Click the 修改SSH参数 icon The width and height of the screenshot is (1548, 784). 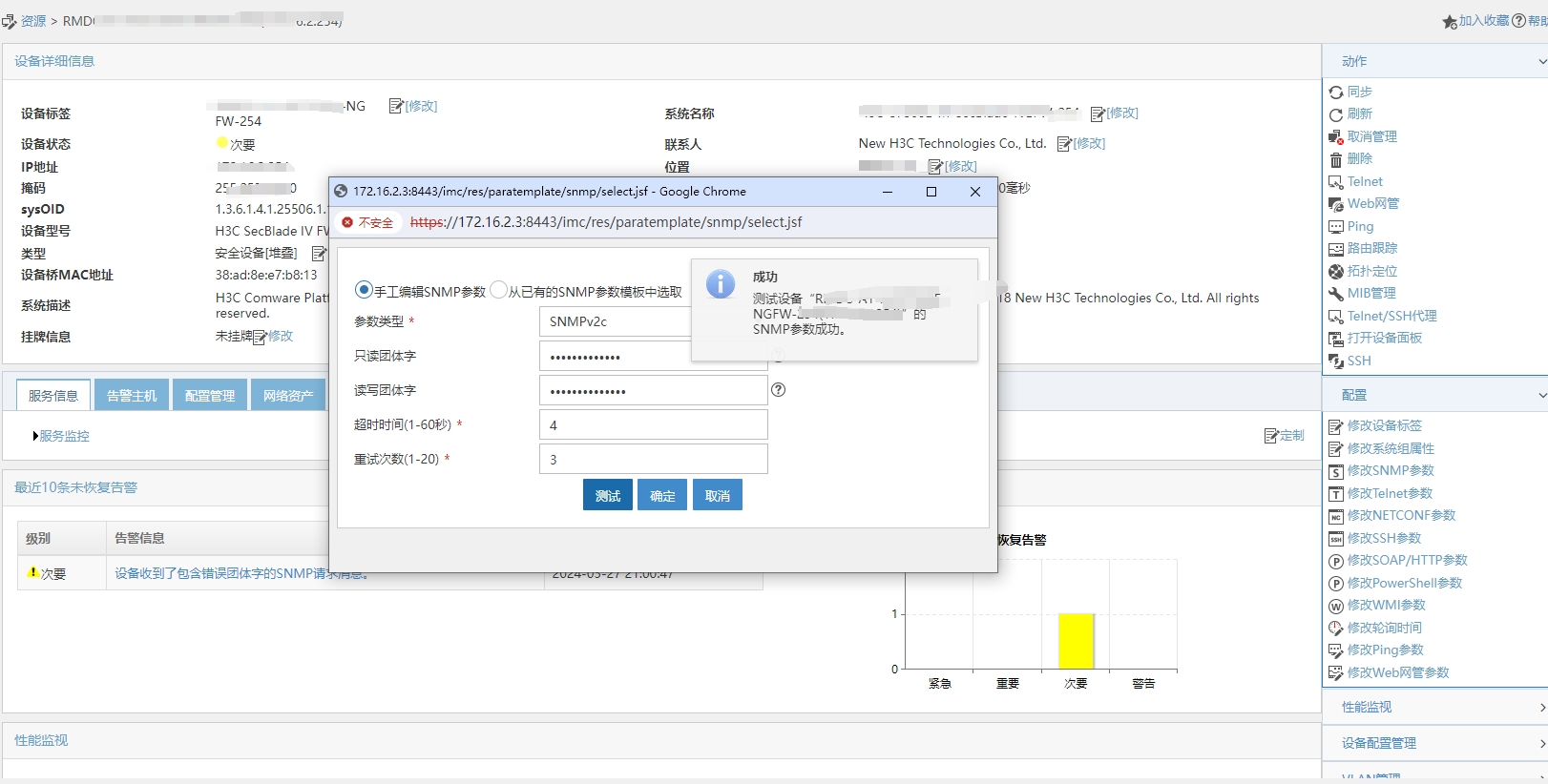tap(1336, 539)
